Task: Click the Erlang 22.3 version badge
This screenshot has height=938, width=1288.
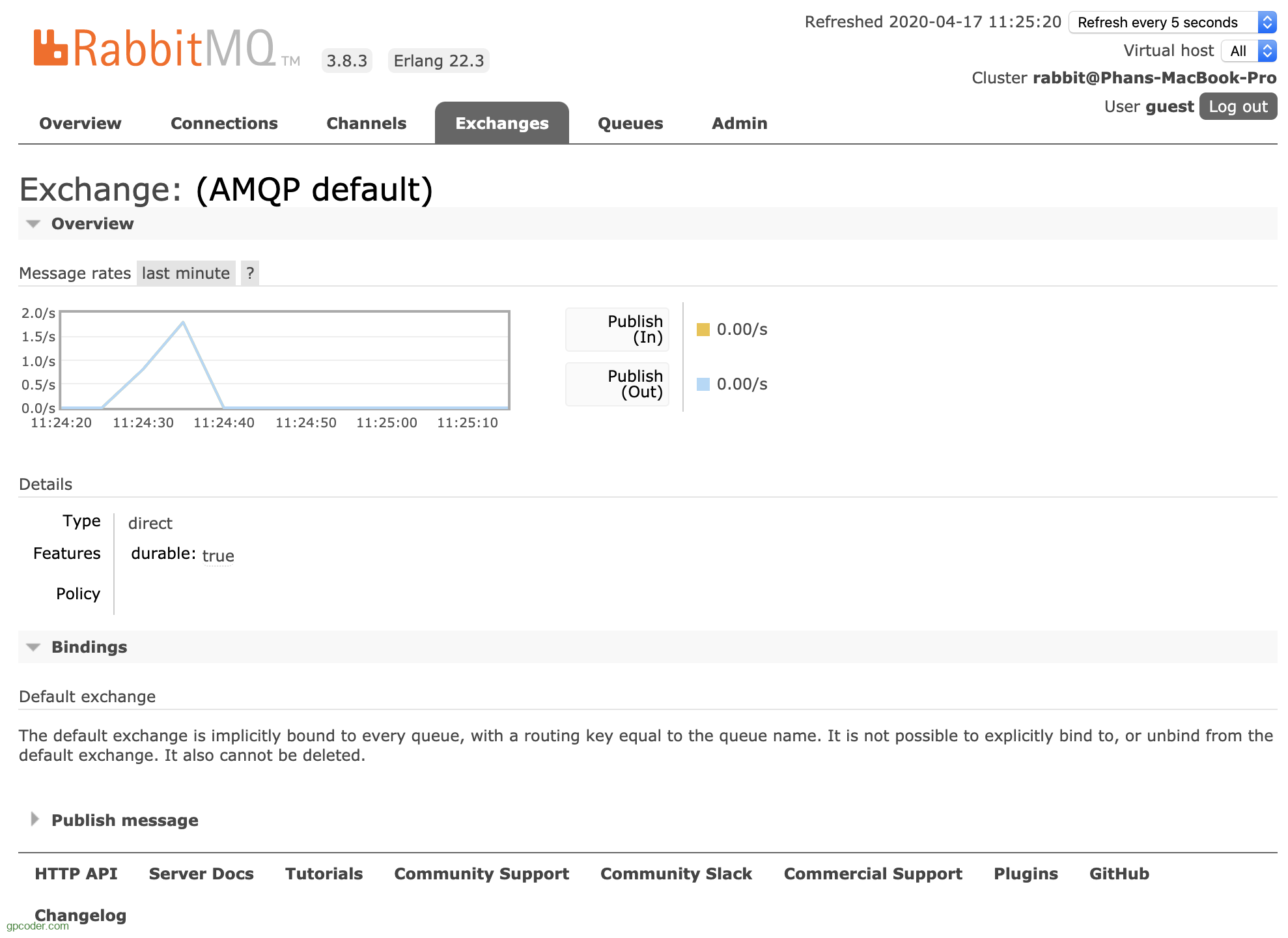Action: tap(439, 61)
